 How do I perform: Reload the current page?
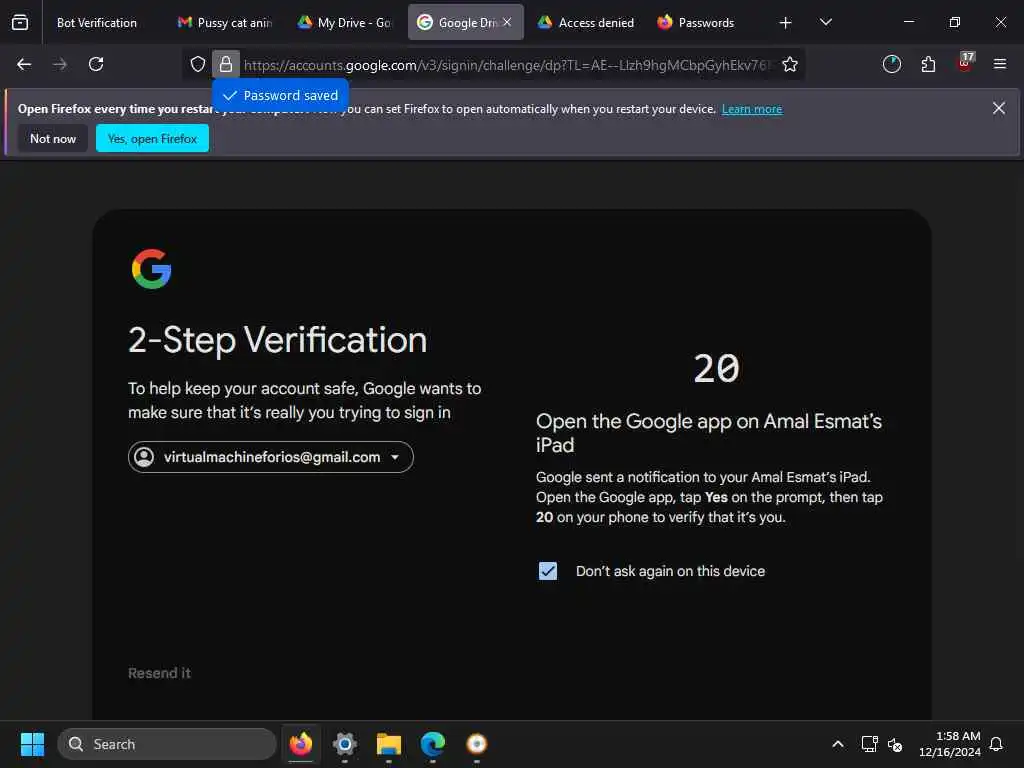point(96,64)
